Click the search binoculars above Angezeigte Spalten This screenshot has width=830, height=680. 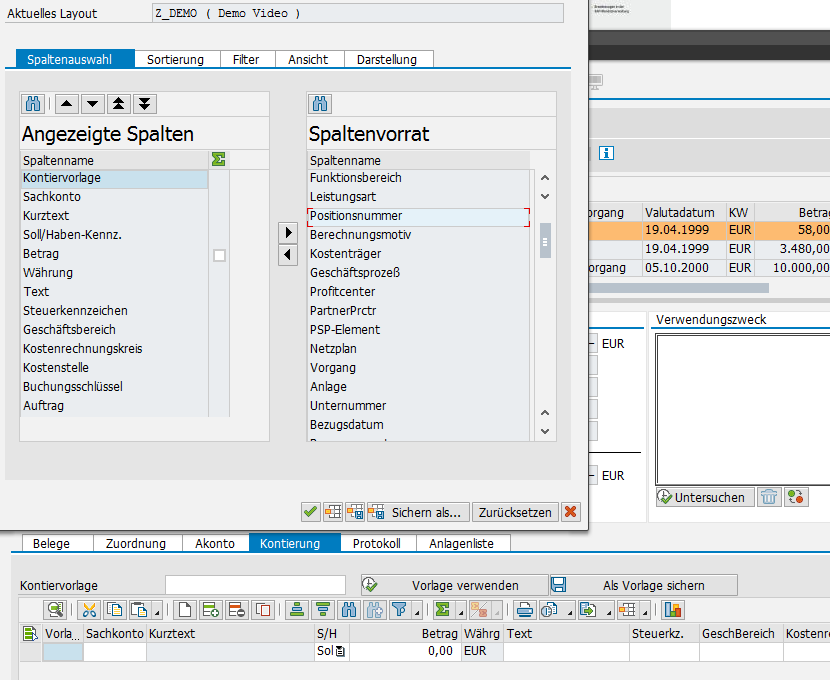pos(32,104)
